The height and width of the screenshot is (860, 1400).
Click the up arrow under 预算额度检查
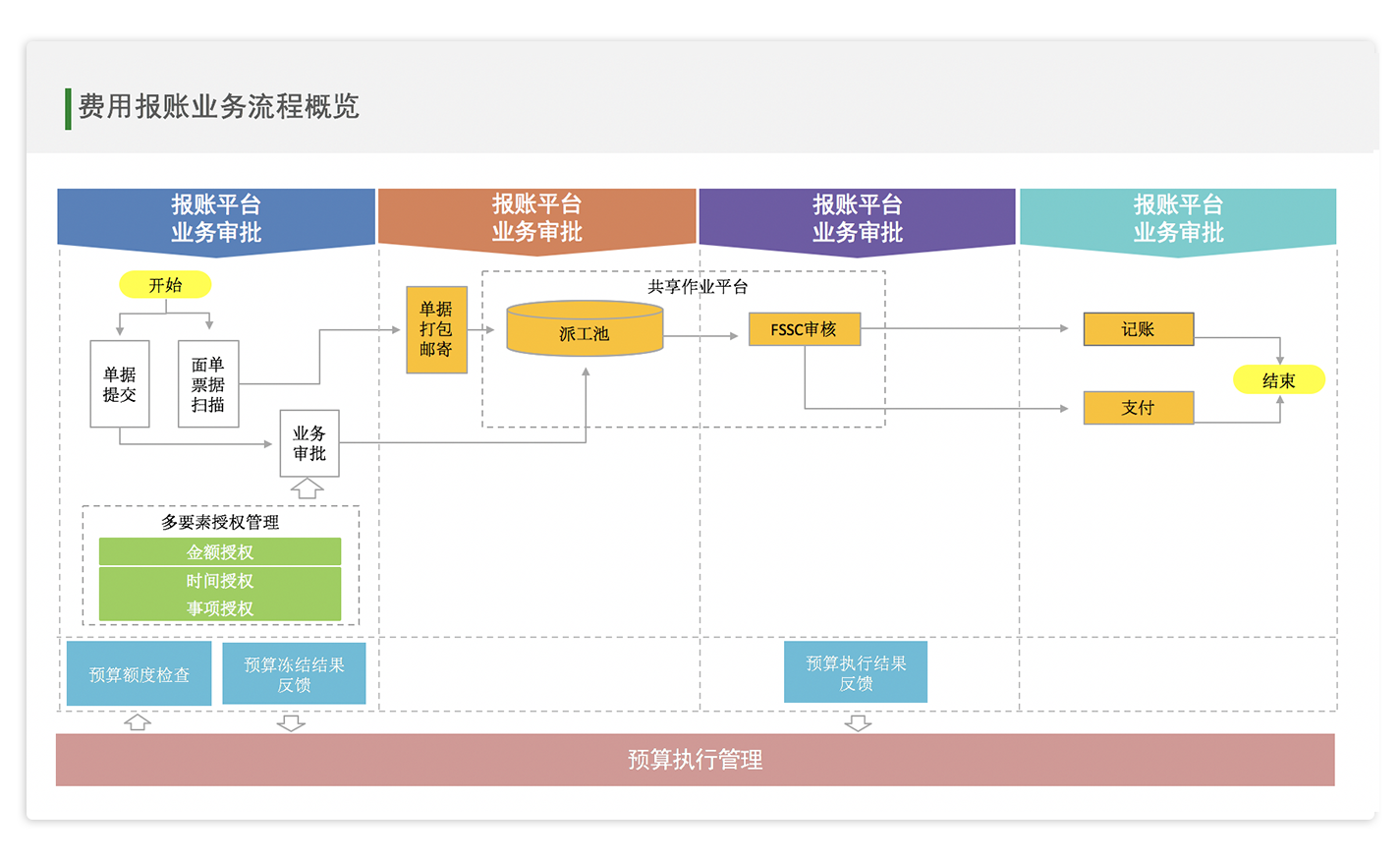point(138,722)
